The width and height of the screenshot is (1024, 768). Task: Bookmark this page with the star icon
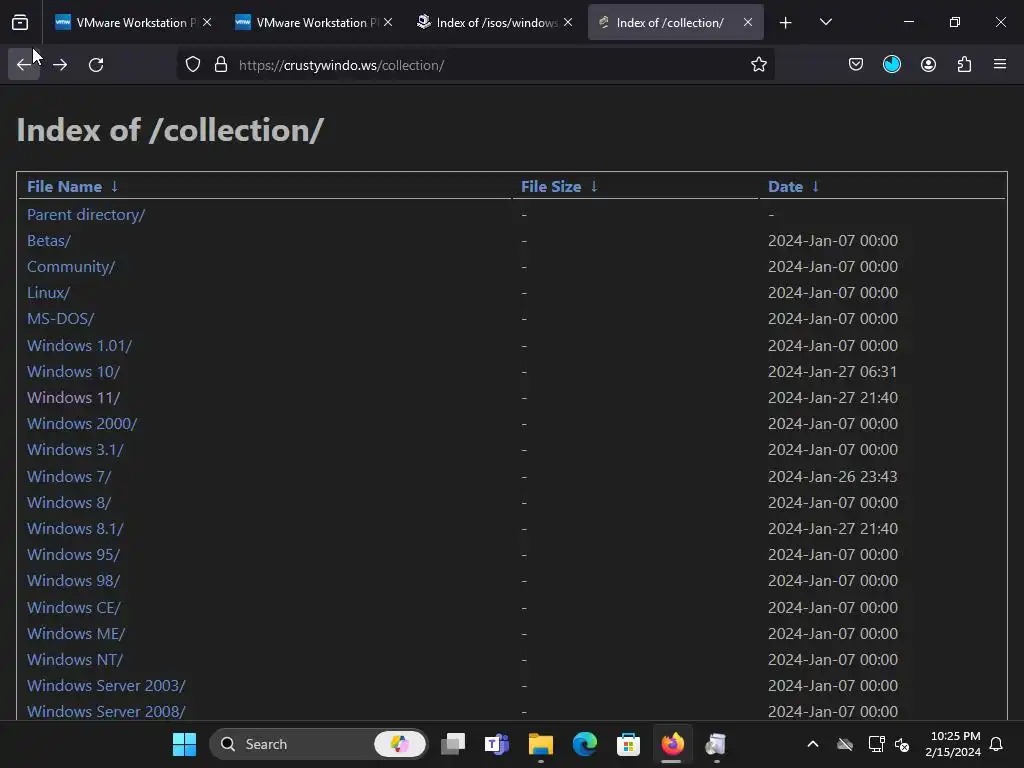point(758,65)
